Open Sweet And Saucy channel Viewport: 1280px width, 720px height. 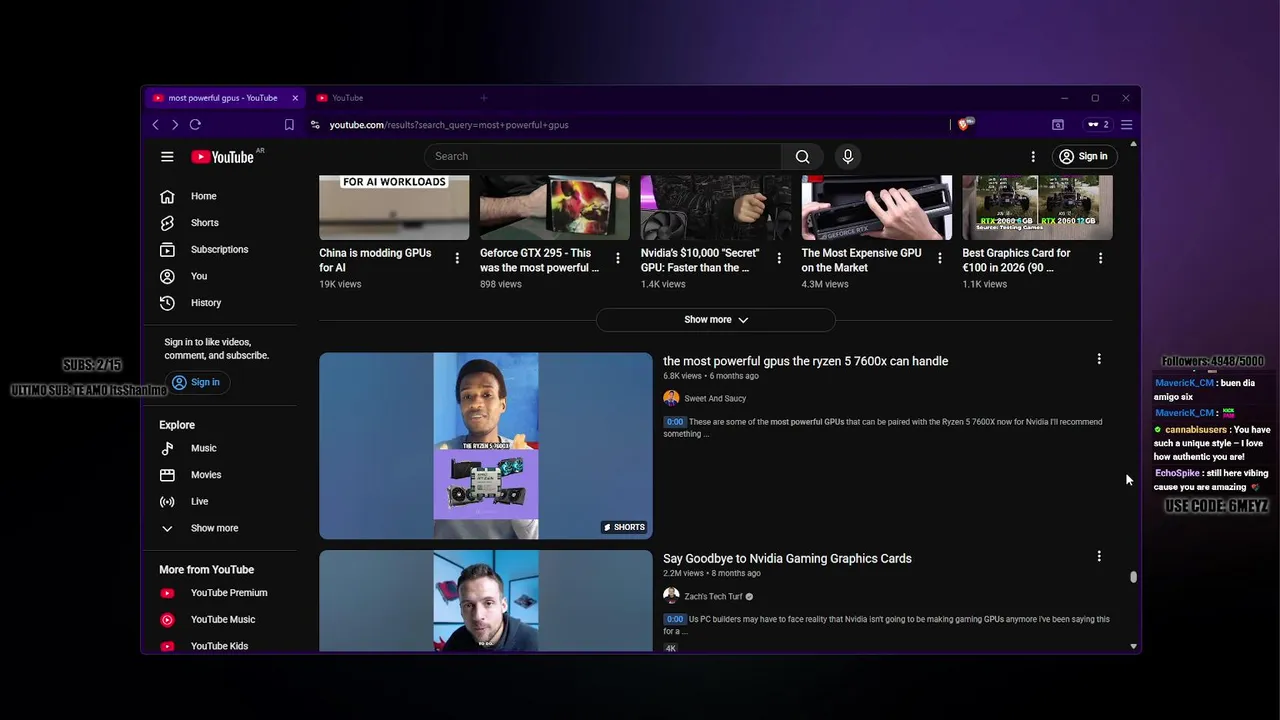715,399
